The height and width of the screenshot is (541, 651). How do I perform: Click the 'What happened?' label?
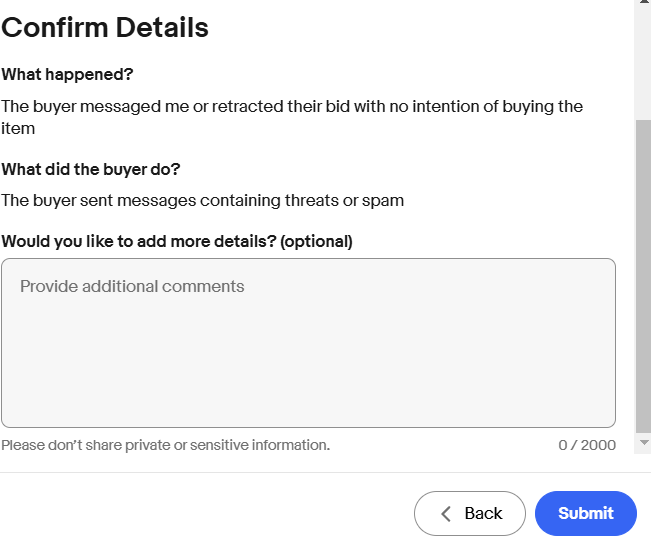pyautogui.click(x=67, y=74)
